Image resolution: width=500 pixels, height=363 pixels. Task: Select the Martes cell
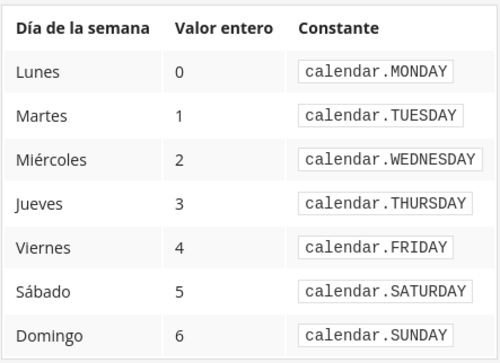click(83, 116)
